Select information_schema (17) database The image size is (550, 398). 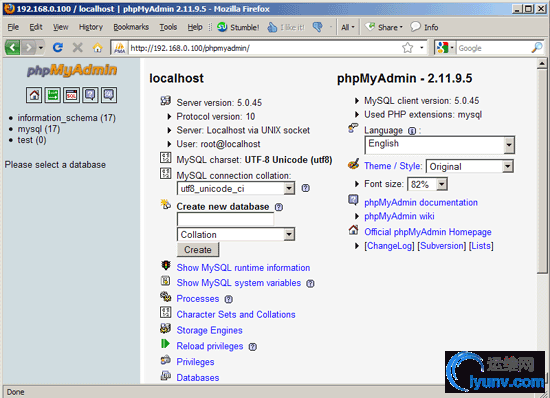[x=67, y=118]
